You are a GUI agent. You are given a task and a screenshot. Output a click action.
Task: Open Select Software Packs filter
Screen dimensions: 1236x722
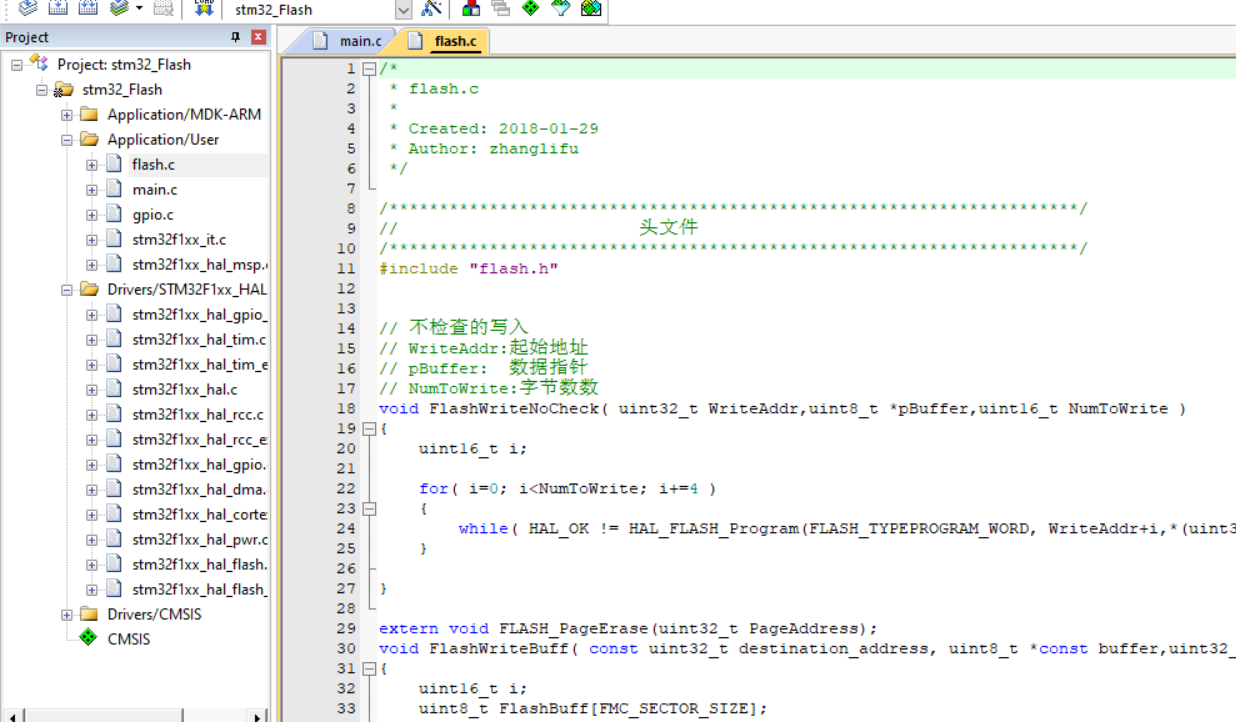pyautogui.click(x=561, y=9)
